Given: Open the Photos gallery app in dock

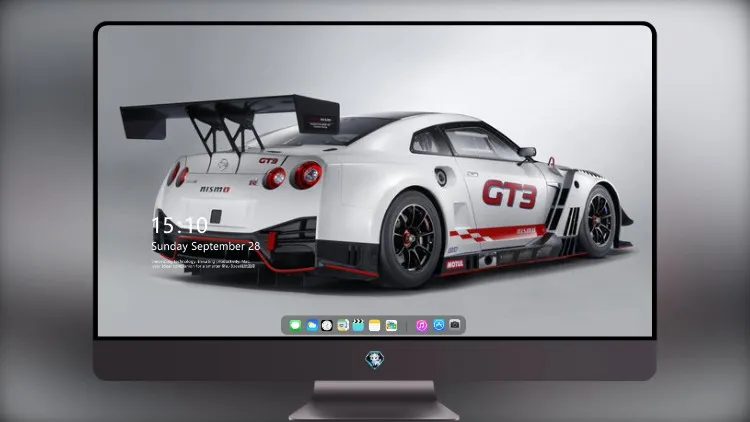Looking at the screenshot, I should coord(391,325).
